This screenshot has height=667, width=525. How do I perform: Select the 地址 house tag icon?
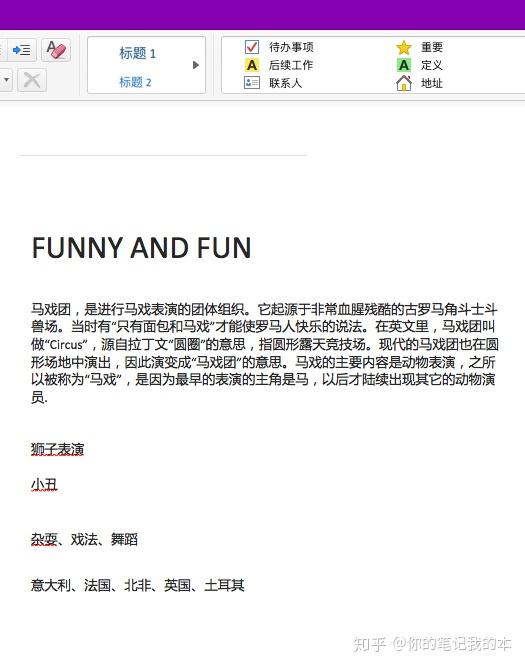(404, 83)
